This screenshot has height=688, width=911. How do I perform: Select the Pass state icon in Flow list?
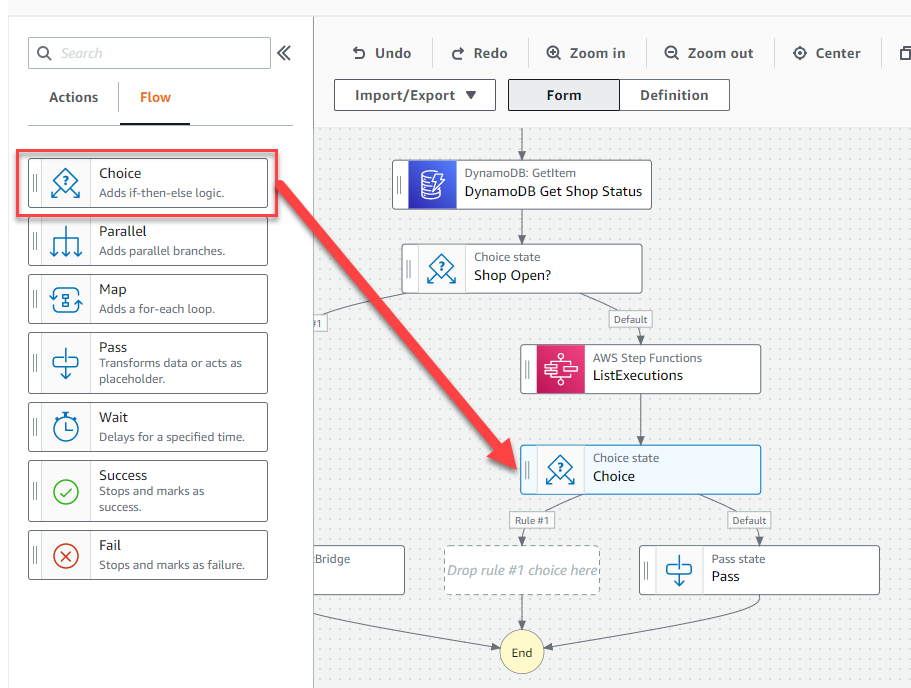tap(66, 363)
